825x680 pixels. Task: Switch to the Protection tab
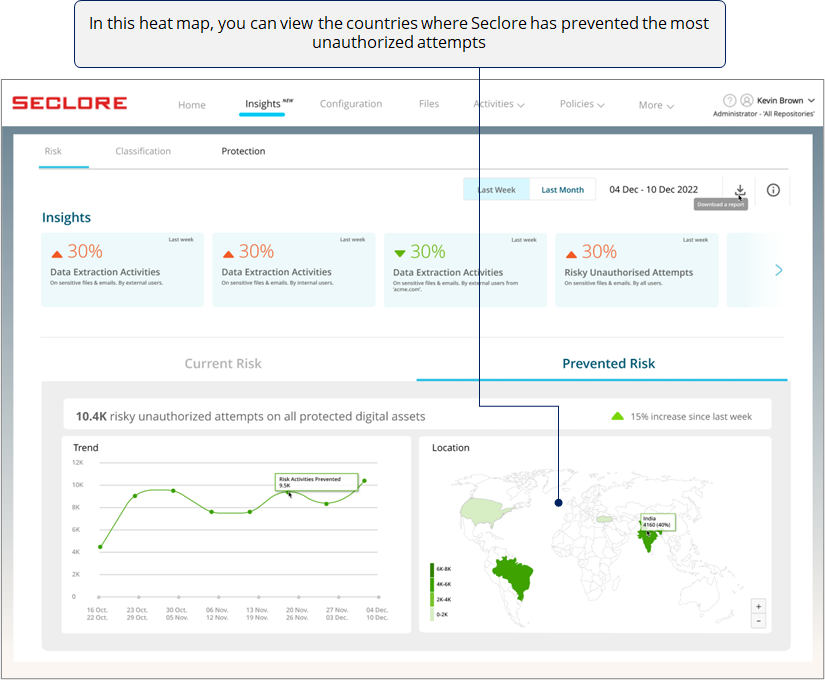pos(243,151)
